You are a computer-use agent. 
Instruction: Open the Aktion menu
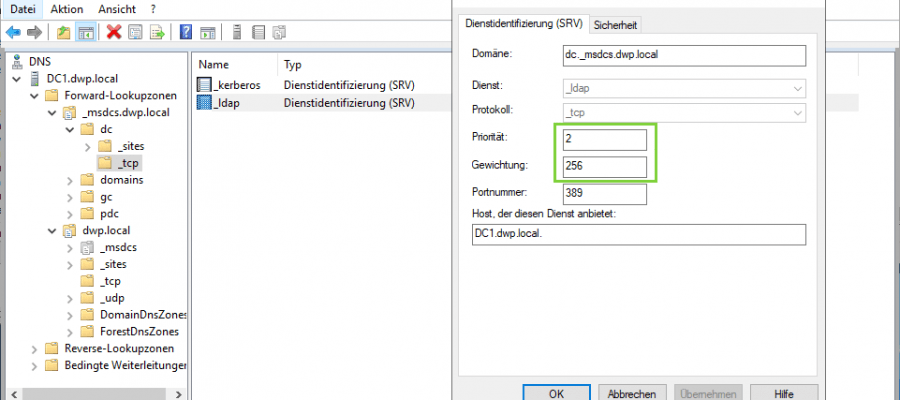[x=66, y=8]
